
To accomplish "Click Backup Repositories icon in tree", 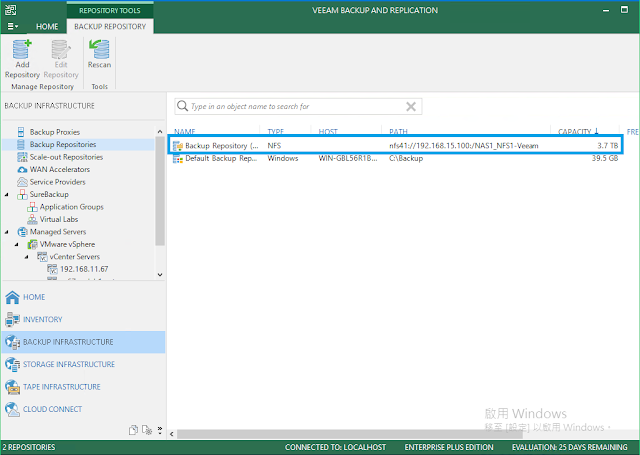I will point(21,144).
